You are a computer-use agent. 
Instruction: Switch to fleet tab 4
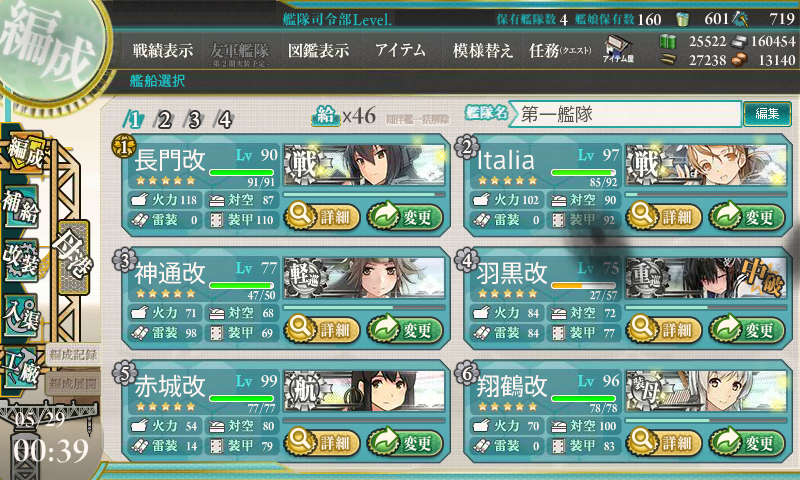tap(224, 120)
